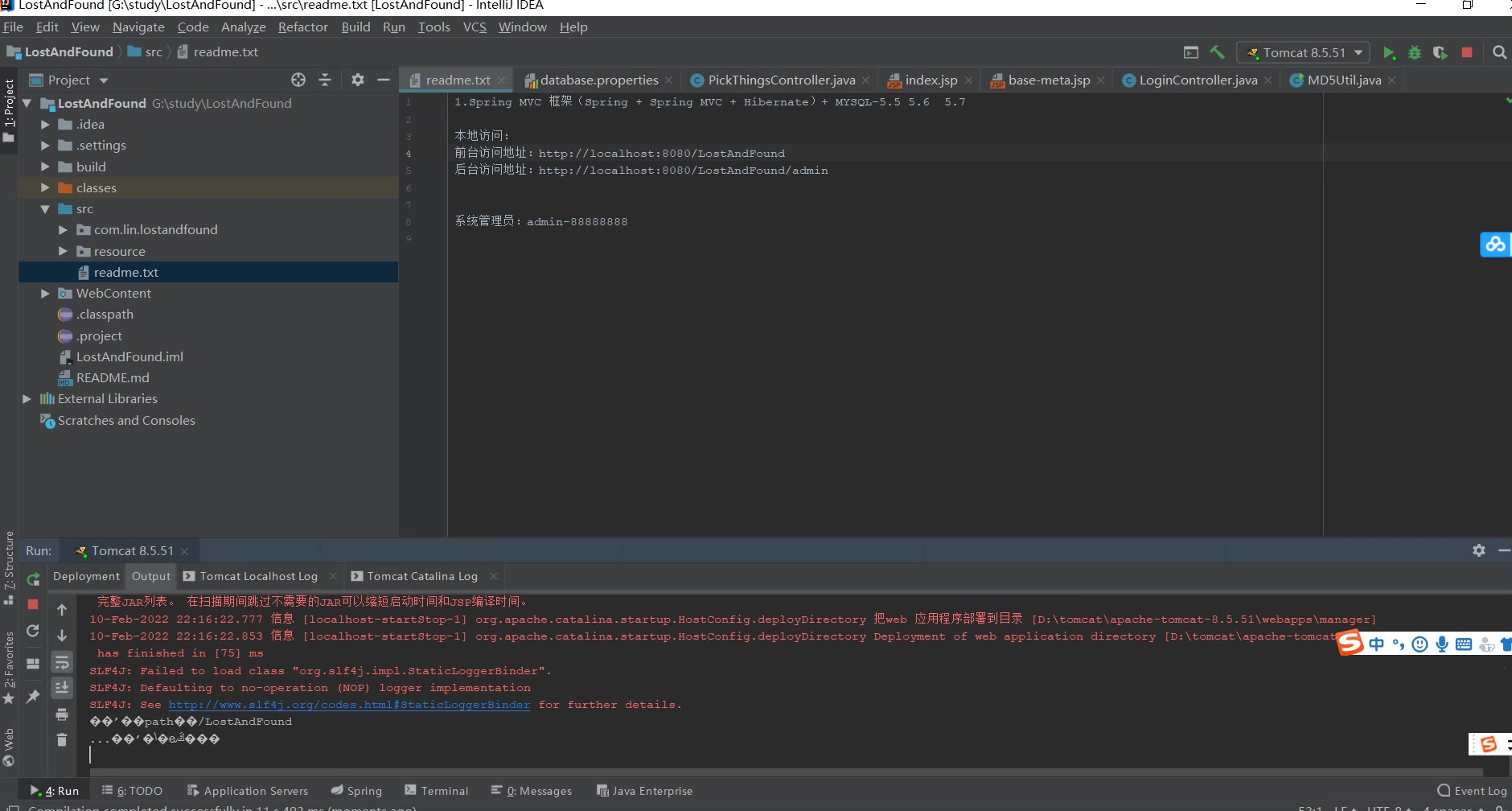Pin the Run tab with pin icon
The image size is (1512, 811).
point(33,697)
